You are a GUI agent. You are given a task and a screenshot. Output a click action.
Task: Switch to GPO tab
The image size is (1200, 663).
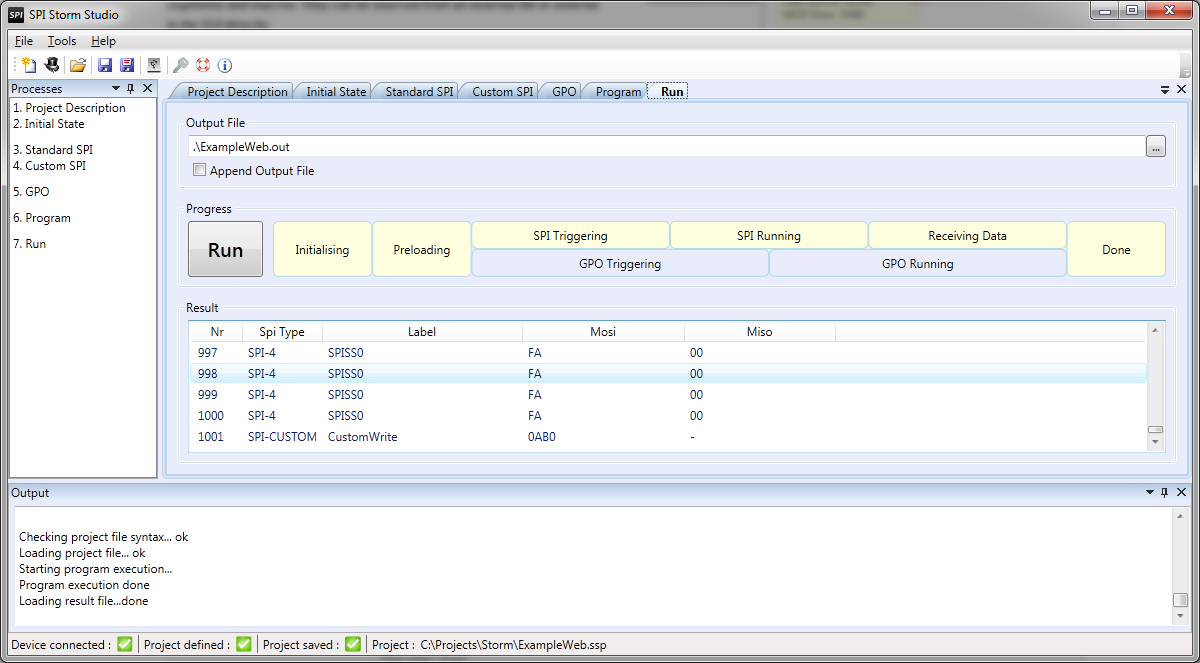(x=564, y=91)
